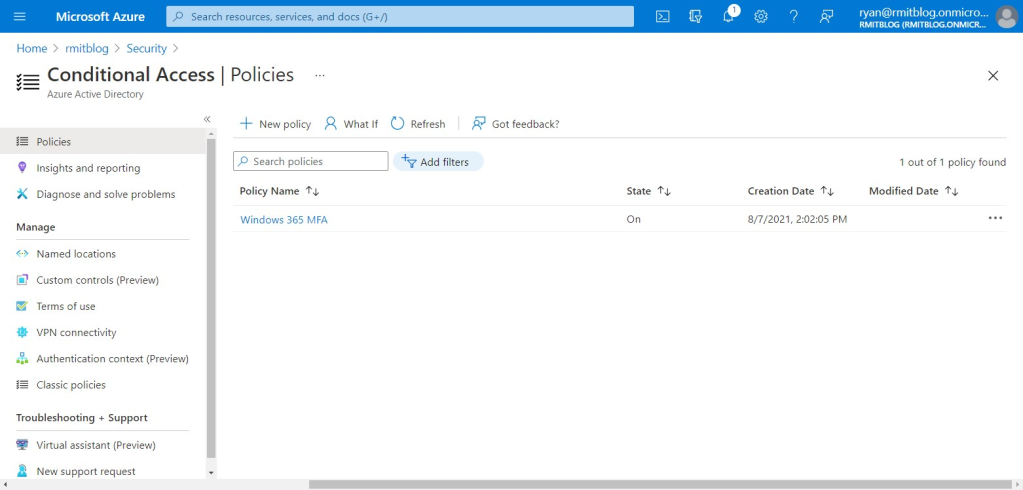Sort by Policy Name column
Screen dimensions: 1023x490
coord(279,191)
